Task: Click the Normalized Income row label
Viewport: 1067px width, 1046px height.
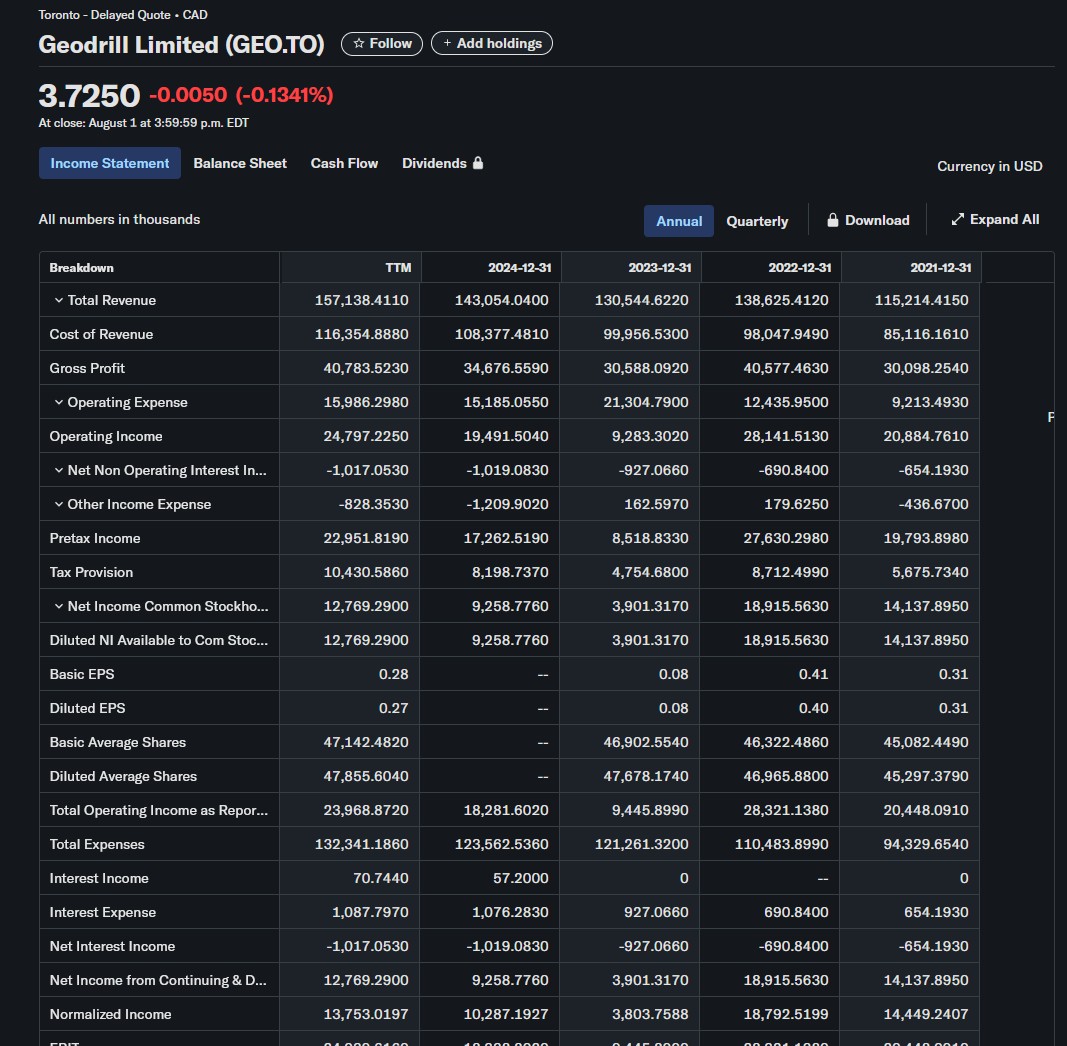Action: click(110, 1015)
